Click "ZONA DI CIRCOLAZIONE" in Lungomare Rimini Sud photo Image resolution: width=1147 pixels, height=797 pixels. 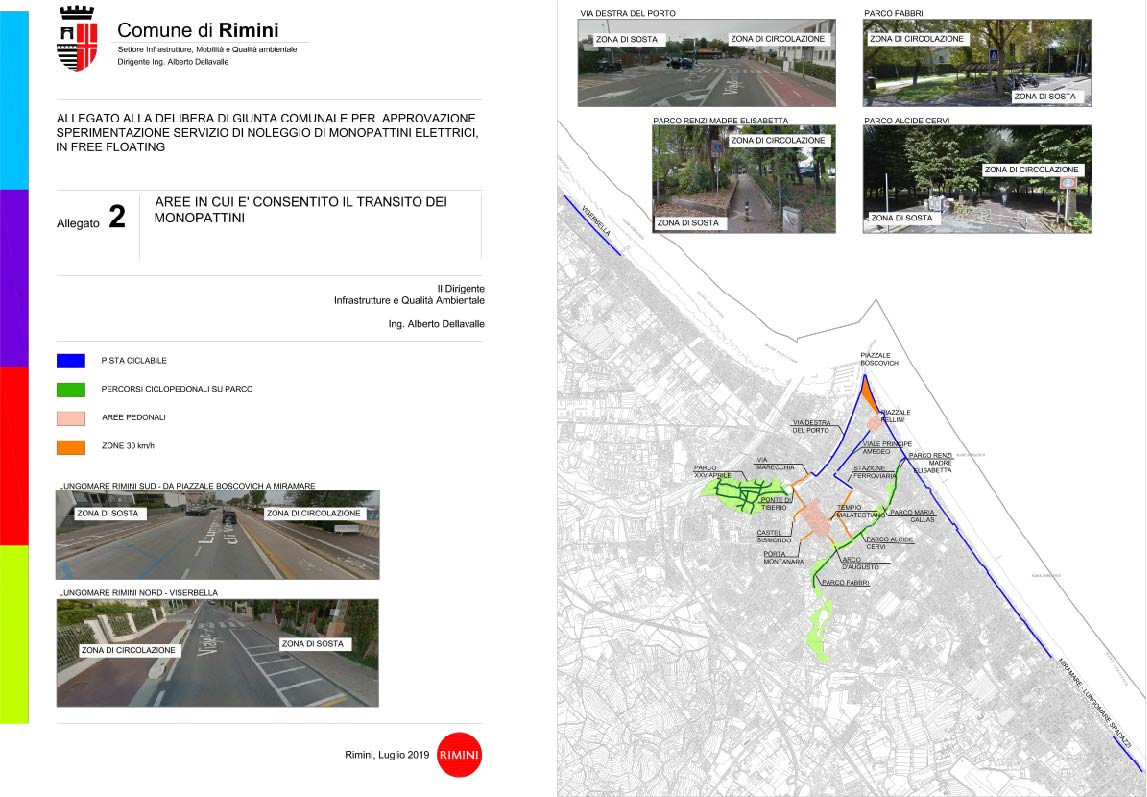coord(314,513)
